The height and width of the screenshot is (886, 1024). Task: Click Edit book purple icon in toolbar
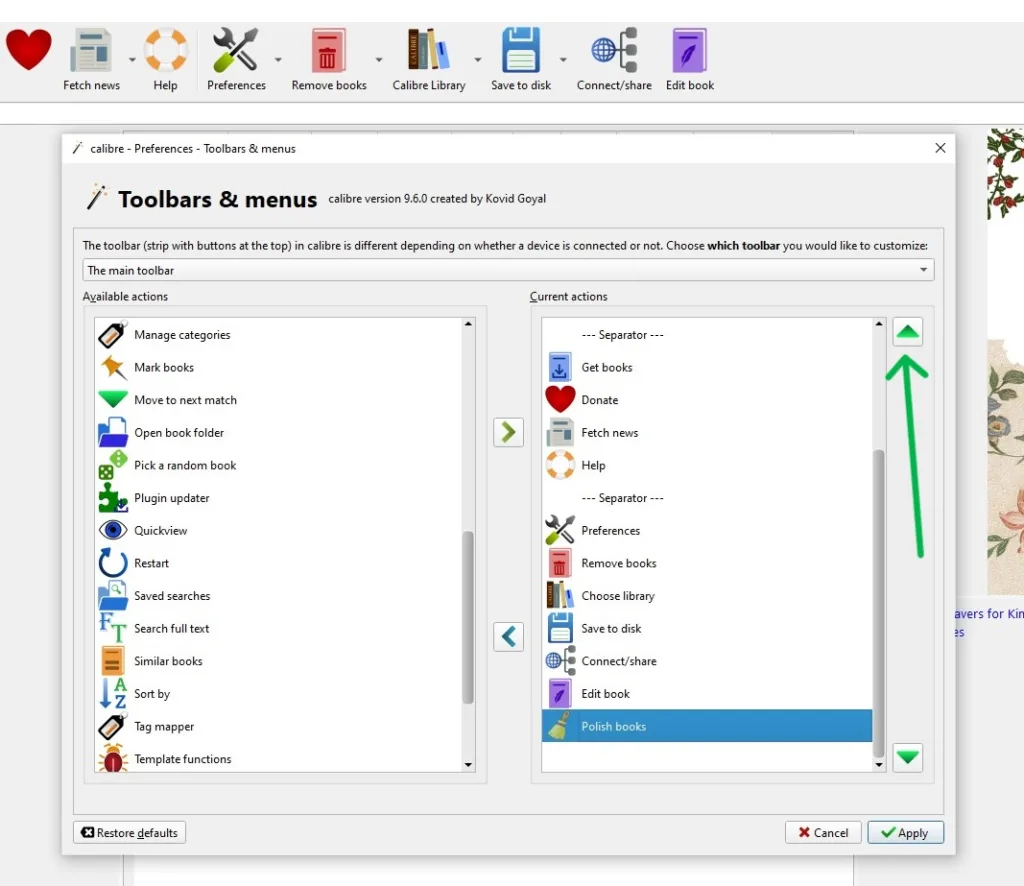point(689,50)
